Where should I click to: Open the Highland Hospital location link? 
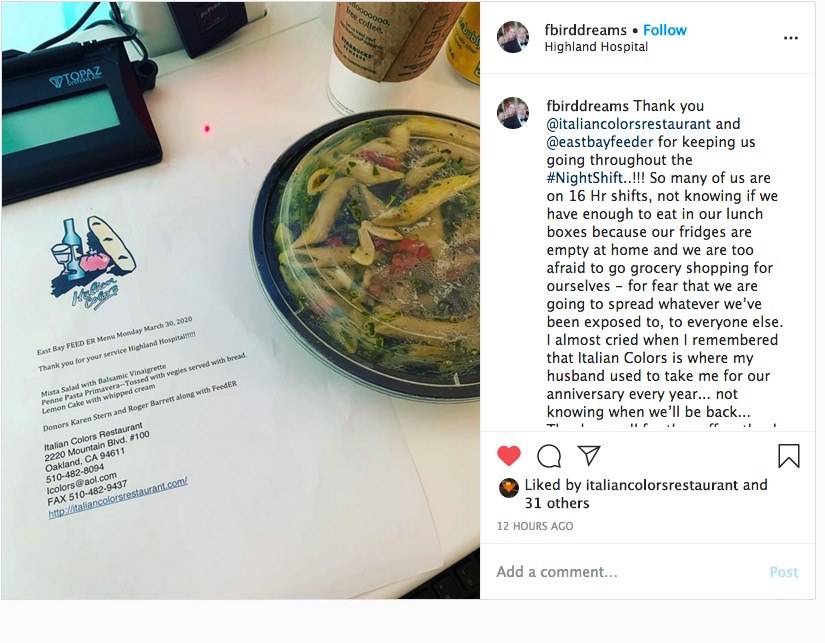pos(596,47)
